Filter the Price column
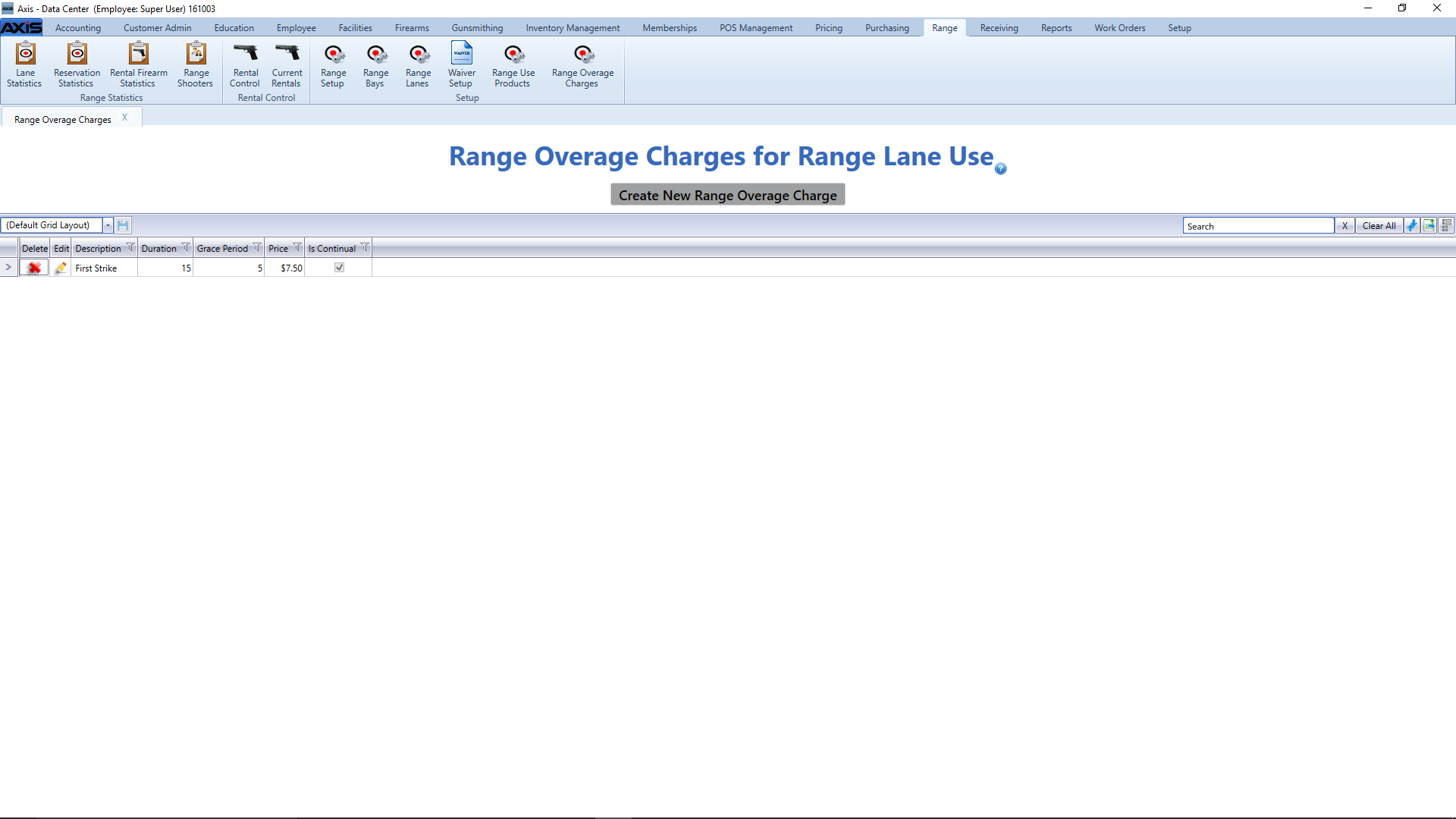 tap(297, 247)
